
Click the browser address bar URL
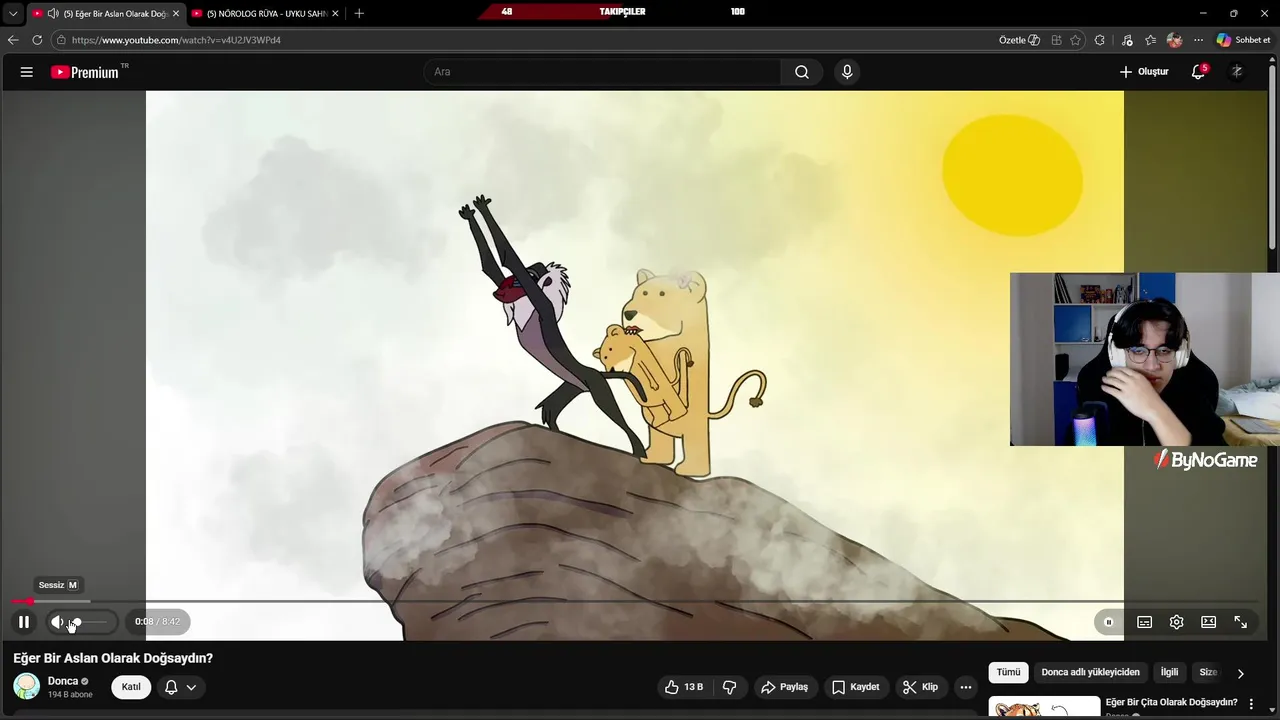(176, 40)
